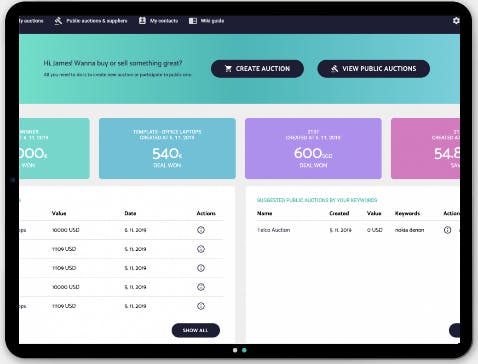478x364 pixels.
Task: Open the Public auctions & suppliers menu item
Action: pos(97,21)
